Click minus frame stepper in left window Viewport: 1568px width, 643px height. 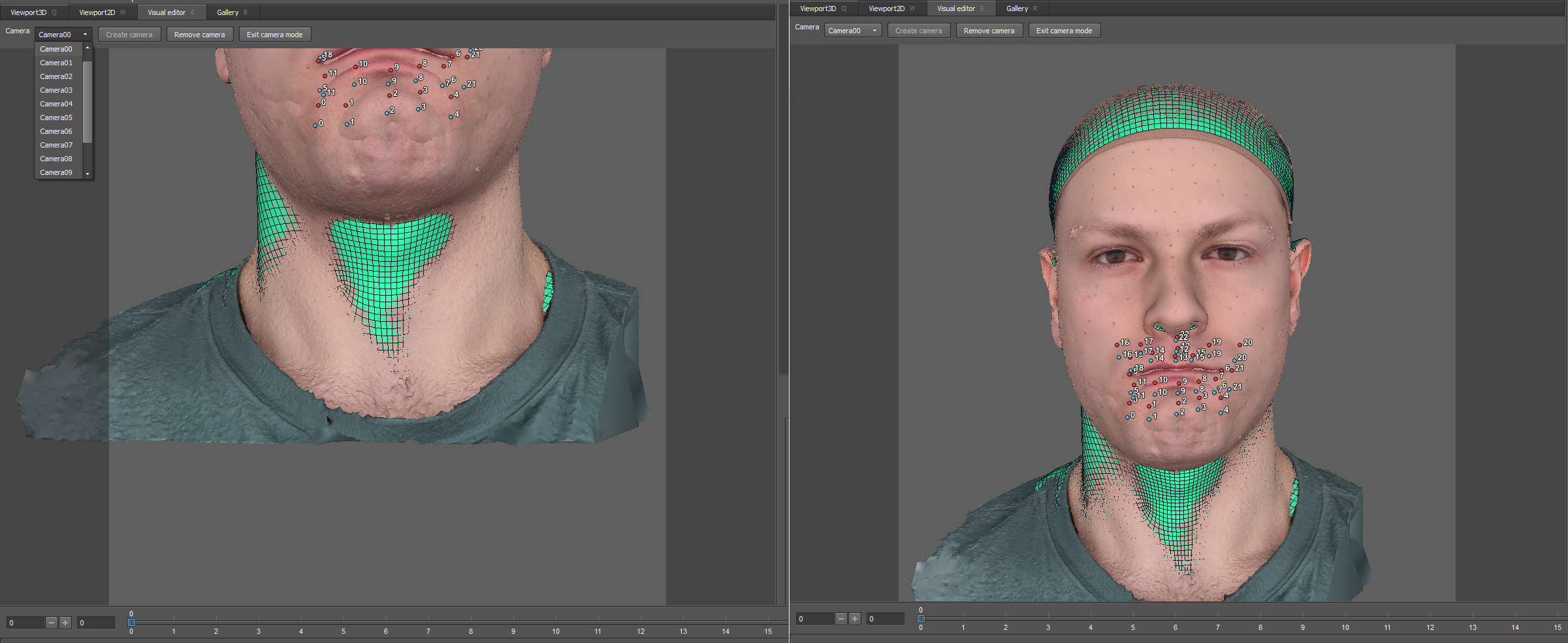[x=52, y=623]
